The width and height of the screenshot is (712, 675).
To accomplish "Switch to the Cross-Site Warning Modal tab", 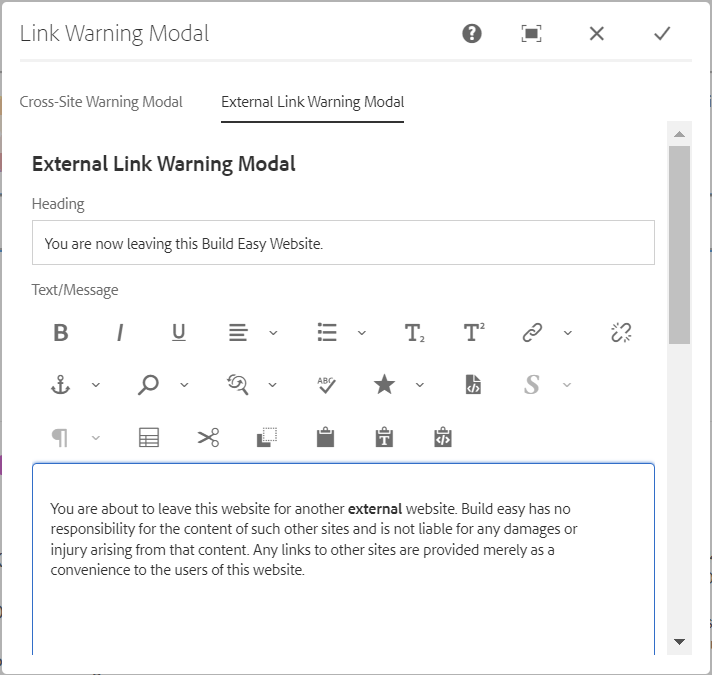I will pos(101,102).
